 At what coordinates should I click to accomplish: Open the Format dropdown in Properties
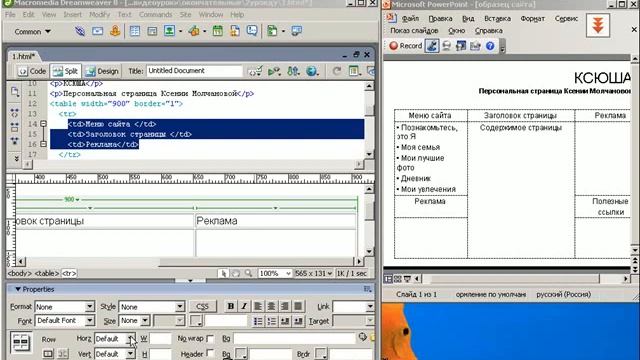click(90, 307)
